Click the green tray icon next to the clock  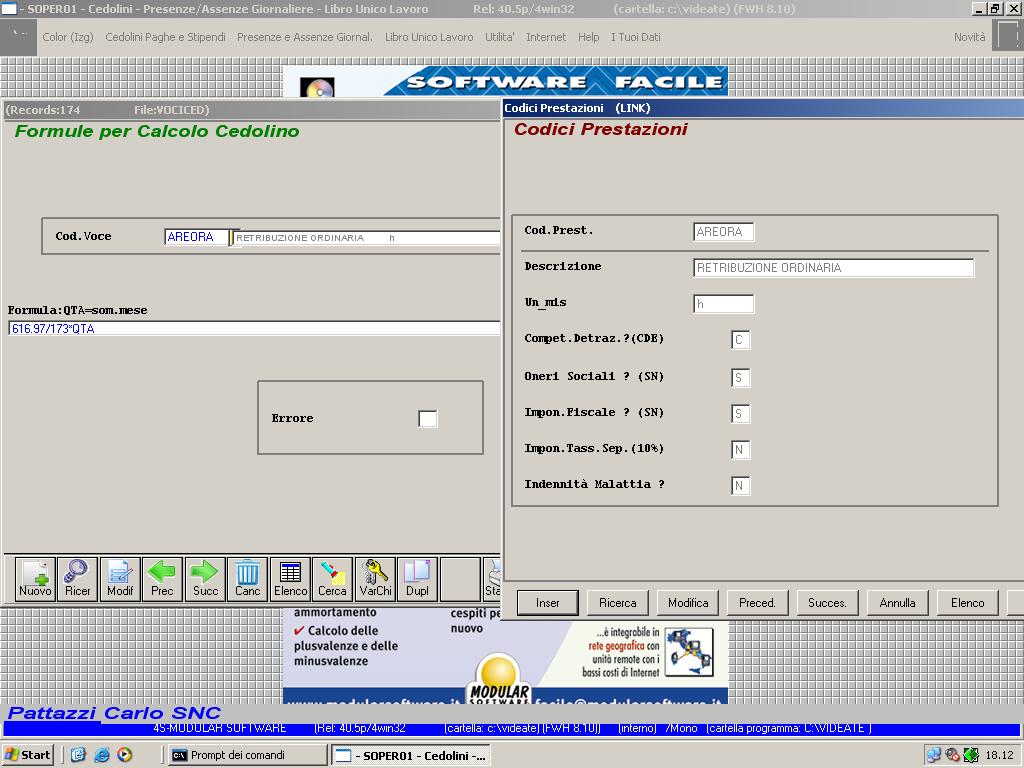point(971,755)
